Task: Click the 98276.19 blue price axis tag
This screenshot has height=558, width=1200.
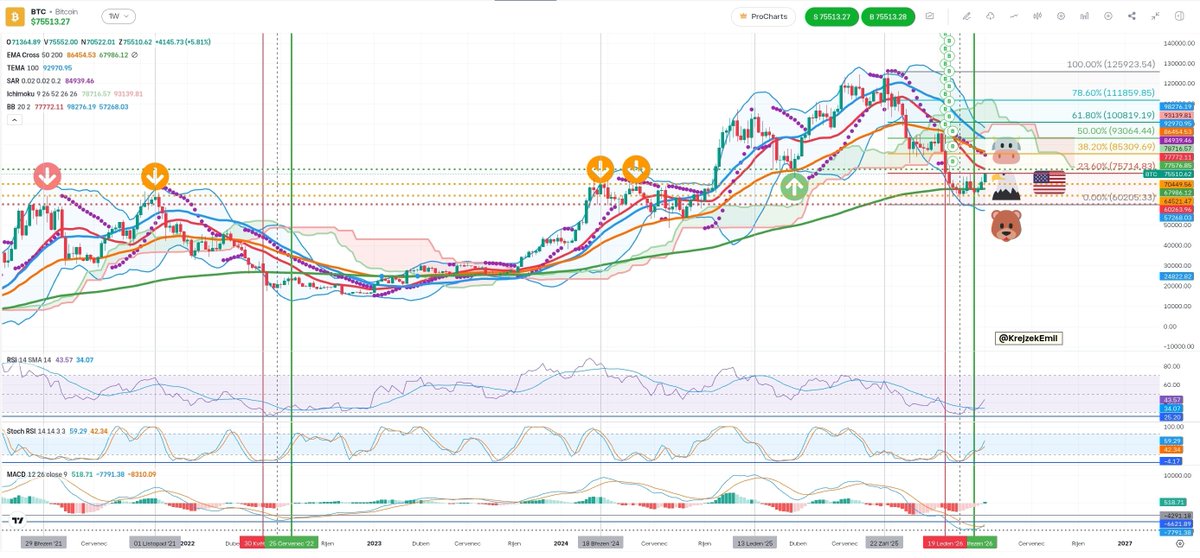Action: 1175,106
